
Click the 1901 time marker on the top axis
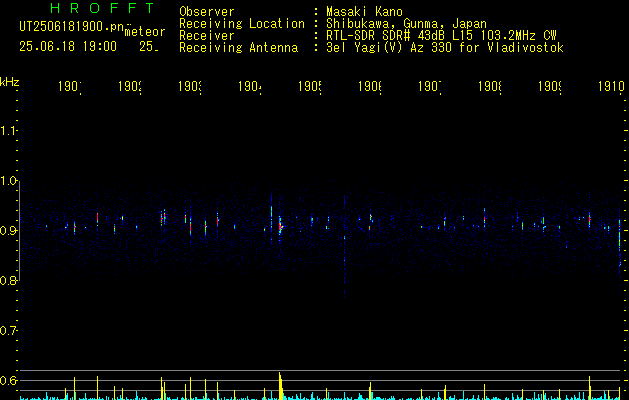[x=70, y=87]
